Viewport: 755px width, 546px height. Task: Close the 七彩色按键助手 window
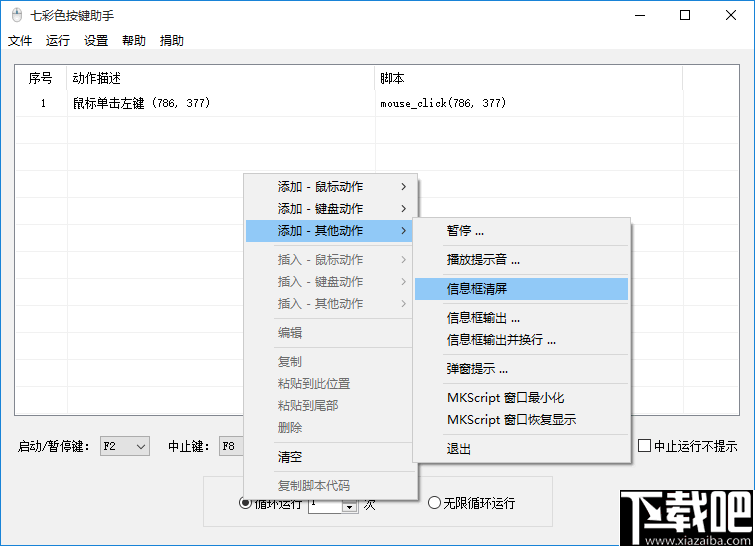[x=730, y=15]
